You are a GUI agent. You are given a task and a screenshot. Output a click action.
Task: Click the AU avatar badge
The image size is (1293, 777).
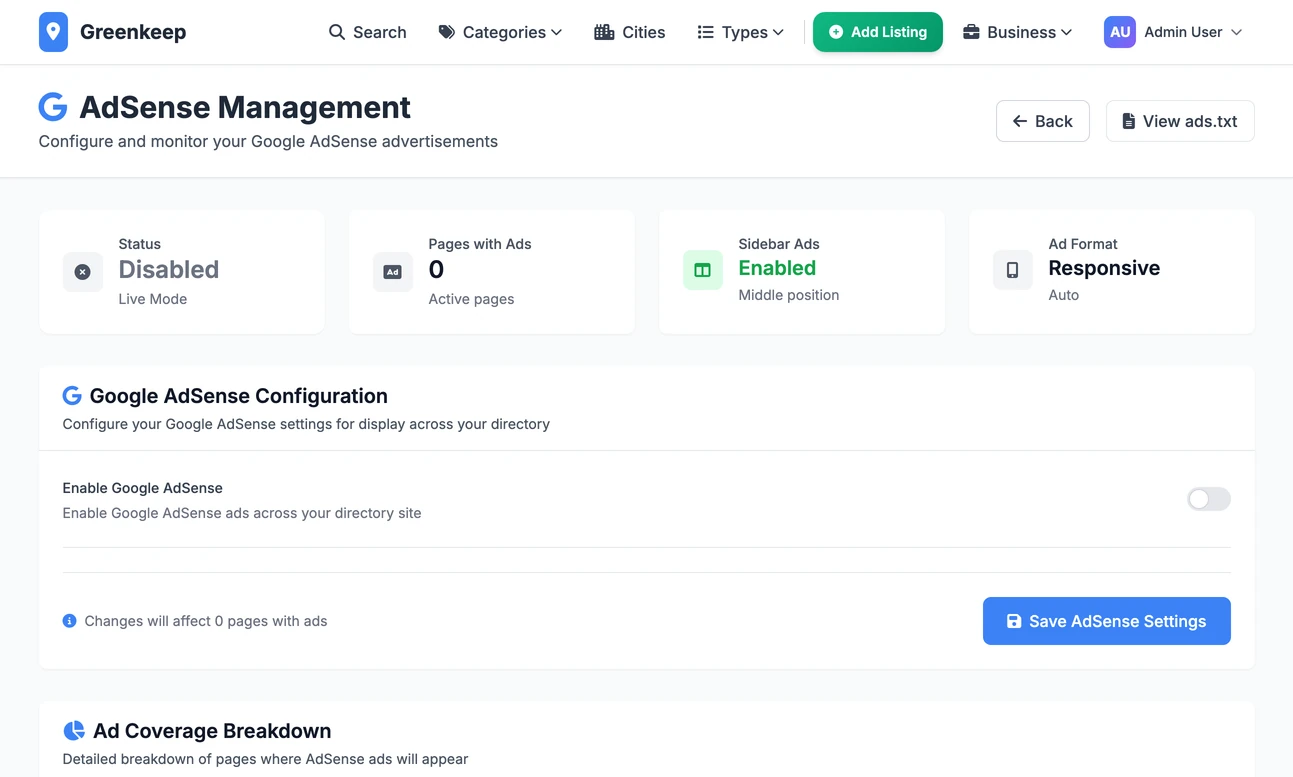coord(1120,32)
